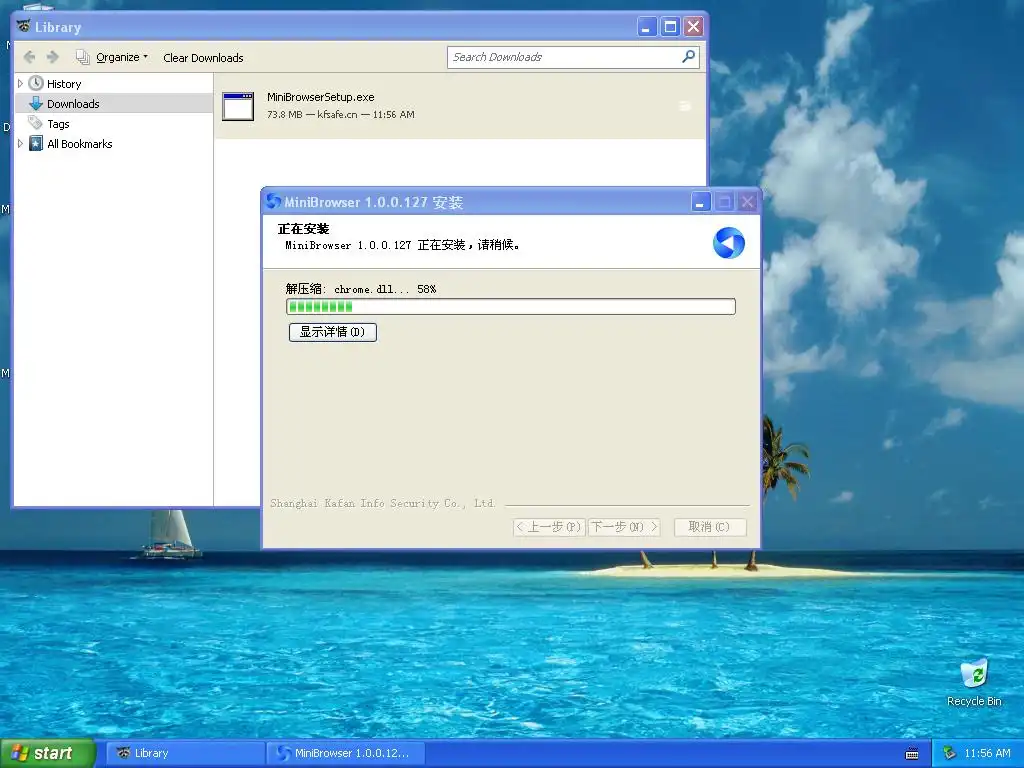1024x768 pixels.
Task: Click the search magnifier icon in Library
Action: pyautogui.click(x=688, y=57)
